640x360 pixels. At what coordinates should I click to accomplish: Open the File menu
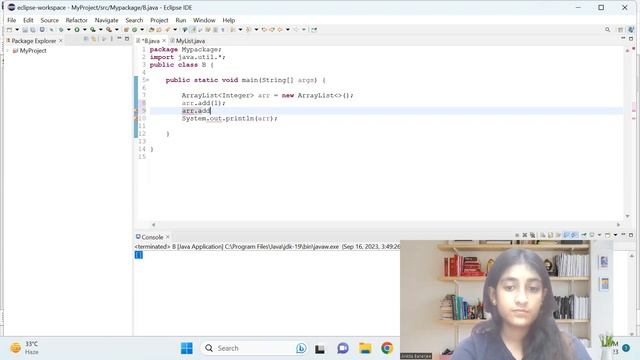[11, 20]
